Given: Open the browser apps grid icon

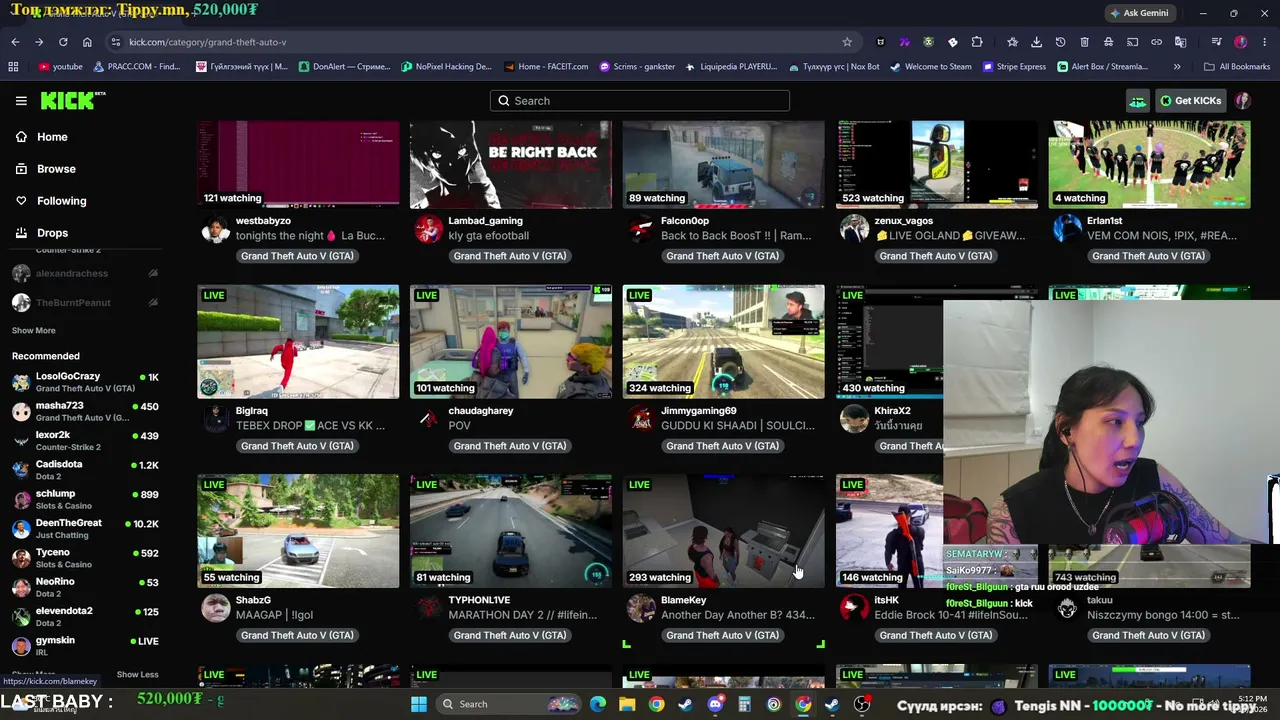Looking at the screenshot, I should coord(13,67).
